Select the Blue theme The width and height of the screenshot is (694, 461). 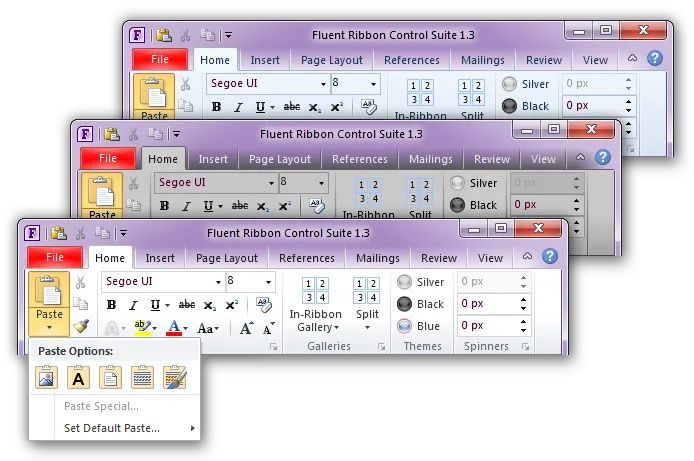point(419,326)
